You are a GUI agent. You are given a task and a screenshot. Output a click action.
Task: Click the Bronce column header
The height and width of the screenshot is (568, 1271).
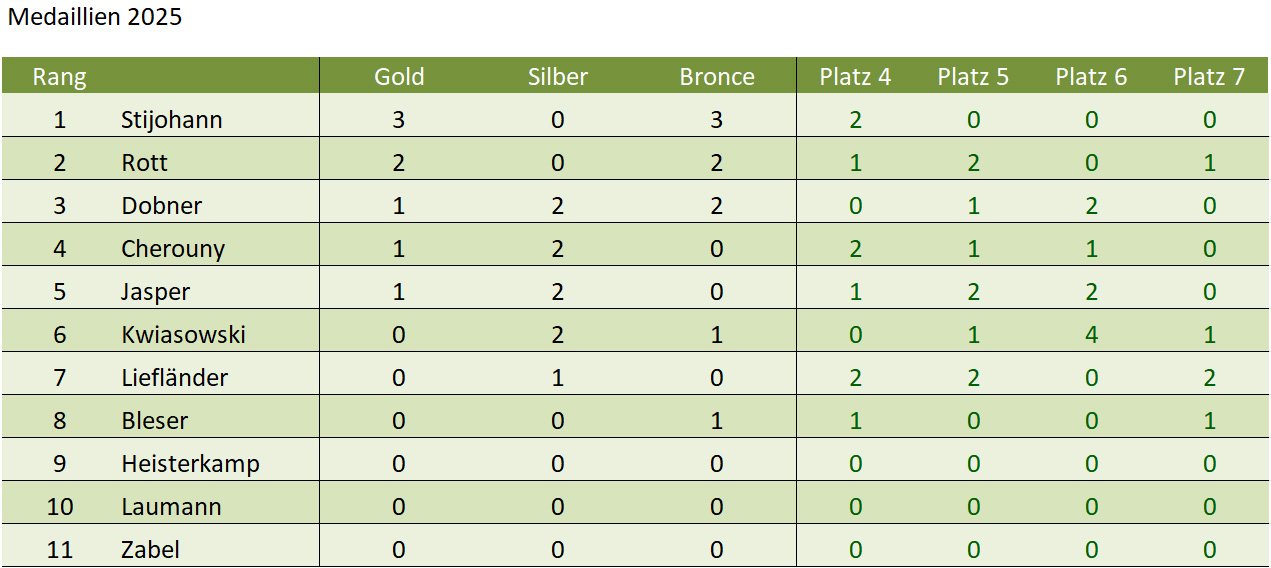click(717, 77)
